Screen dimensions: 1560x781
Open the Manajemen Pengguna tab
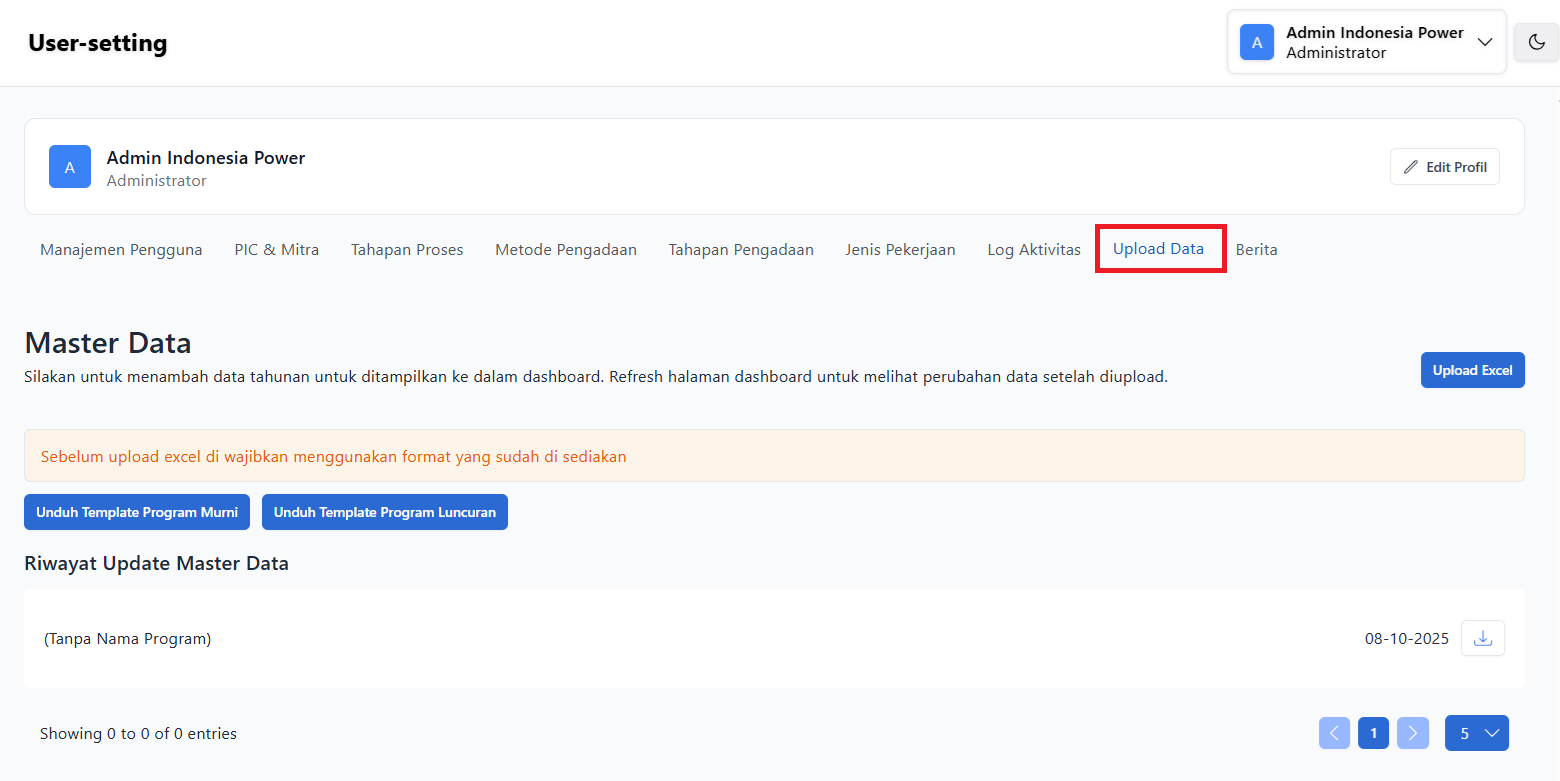(x=121, y=249)
